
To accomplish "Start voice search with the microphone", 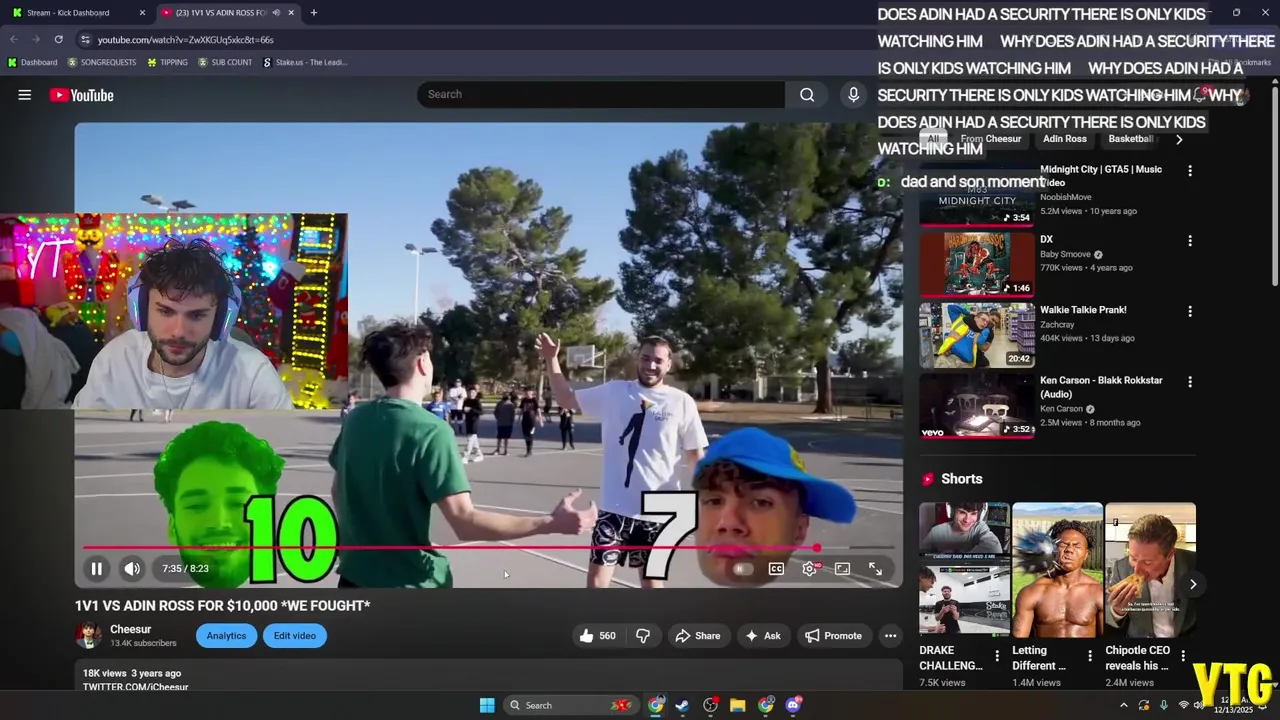I will pos(853,94).
